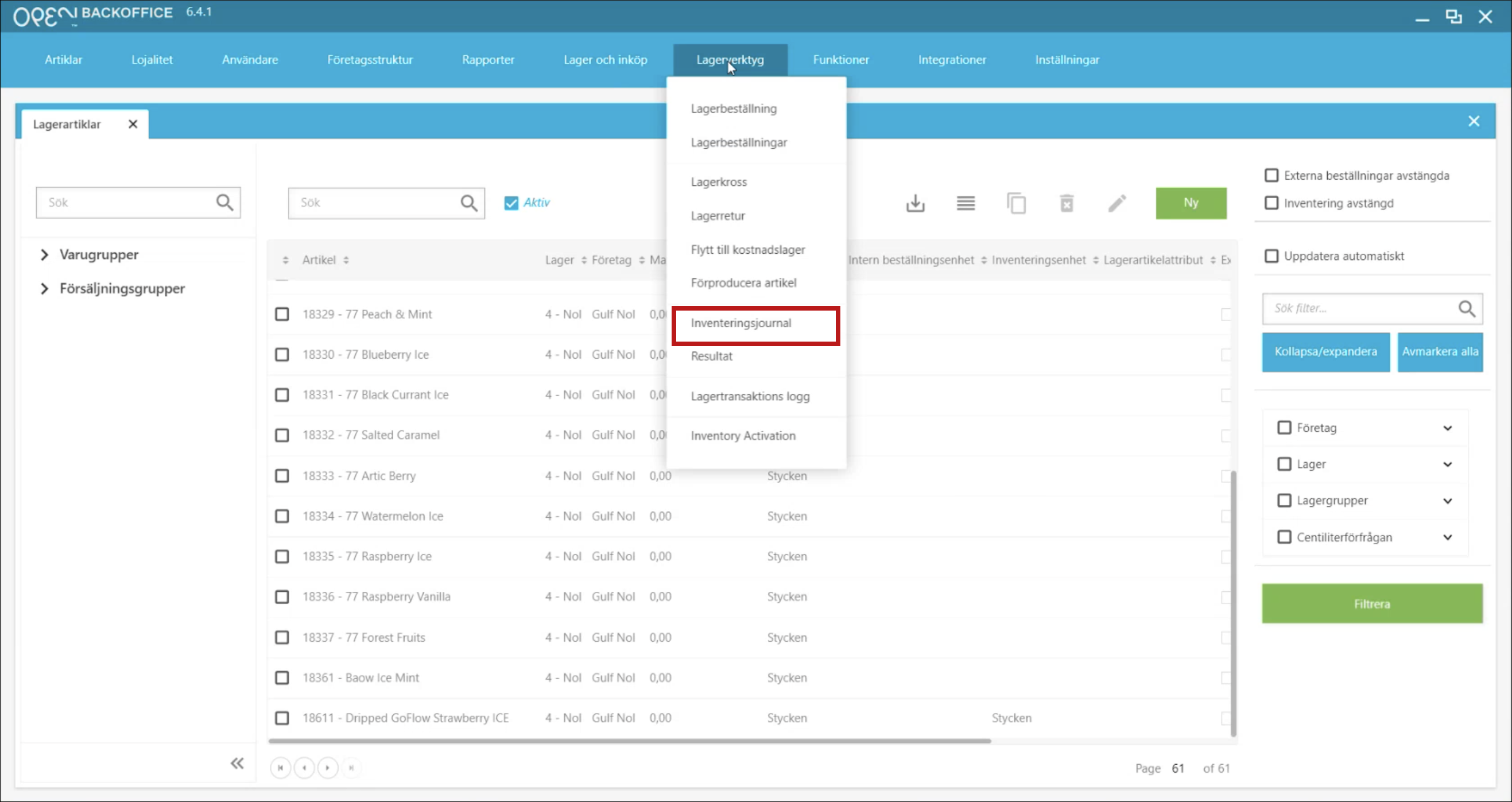This screenshot has height=802, width=1512.
Task: Select the Resultat menu entry
Action: (x=711, y=357)
